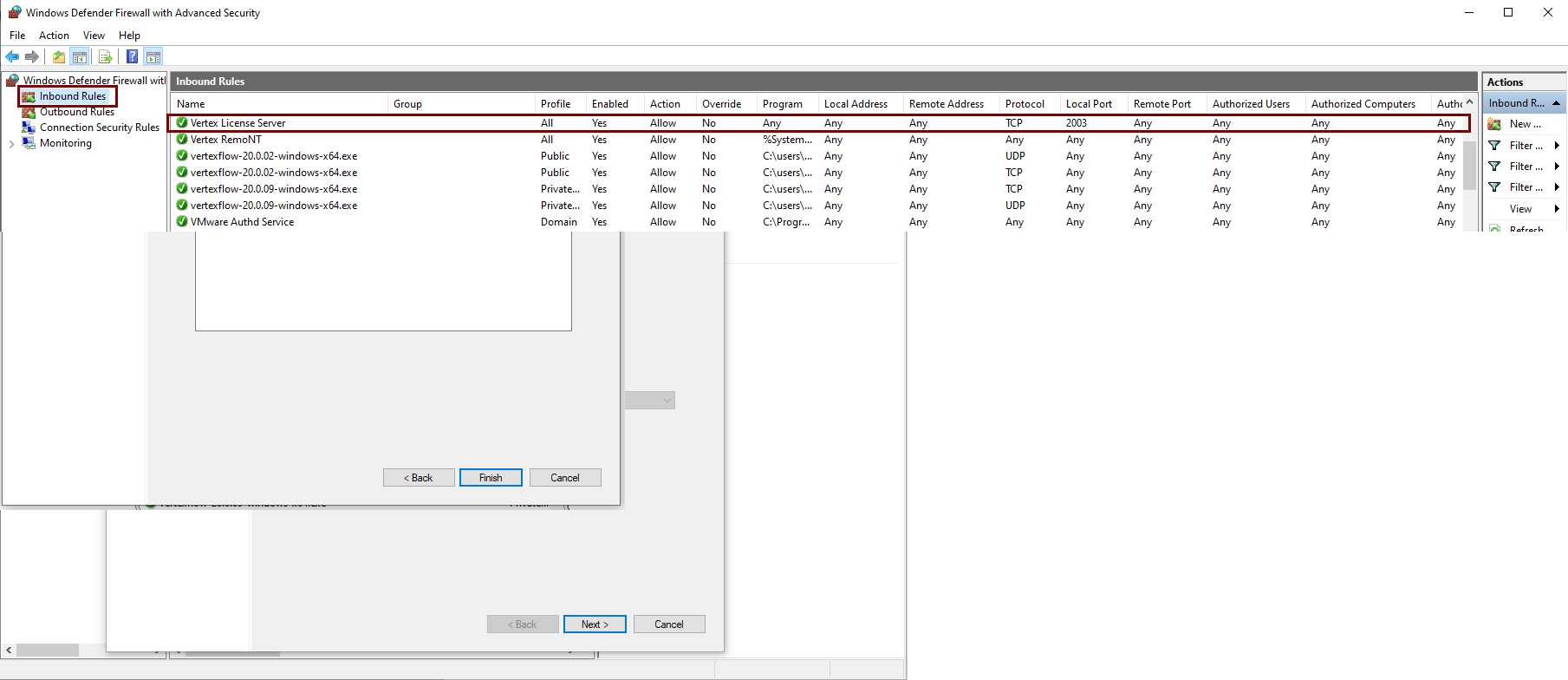The height and width of the screenshot is (680, 1568).
Task: Click the green checkmark beside Vertex License Server
Action: coord(182,123)
